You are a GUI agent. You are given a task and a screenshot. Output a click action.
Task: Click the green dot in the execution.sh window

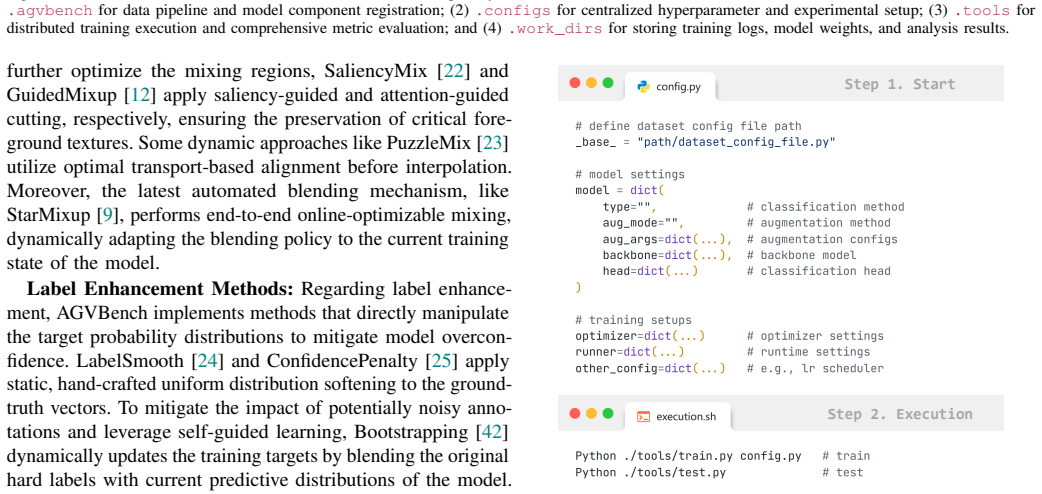point(608,414)
